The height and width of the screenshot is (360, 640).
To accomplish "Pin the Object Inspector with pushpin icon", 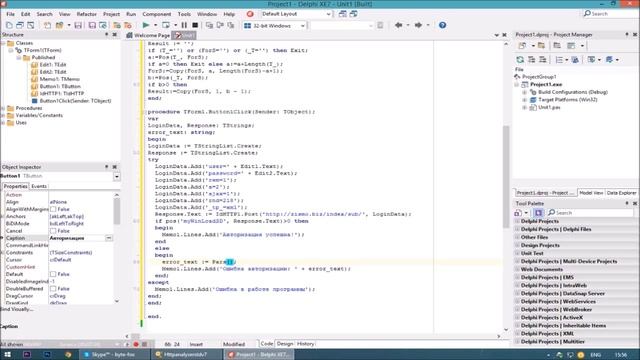I will [x=107, y=167].
